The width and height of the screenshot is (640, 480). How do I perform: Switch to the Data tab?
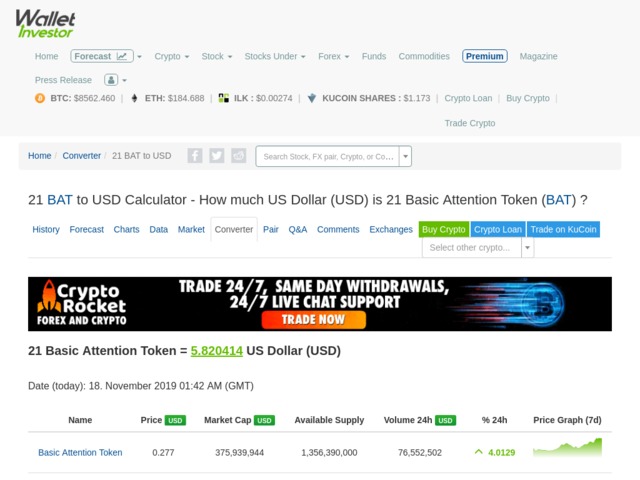coord(159,229)
